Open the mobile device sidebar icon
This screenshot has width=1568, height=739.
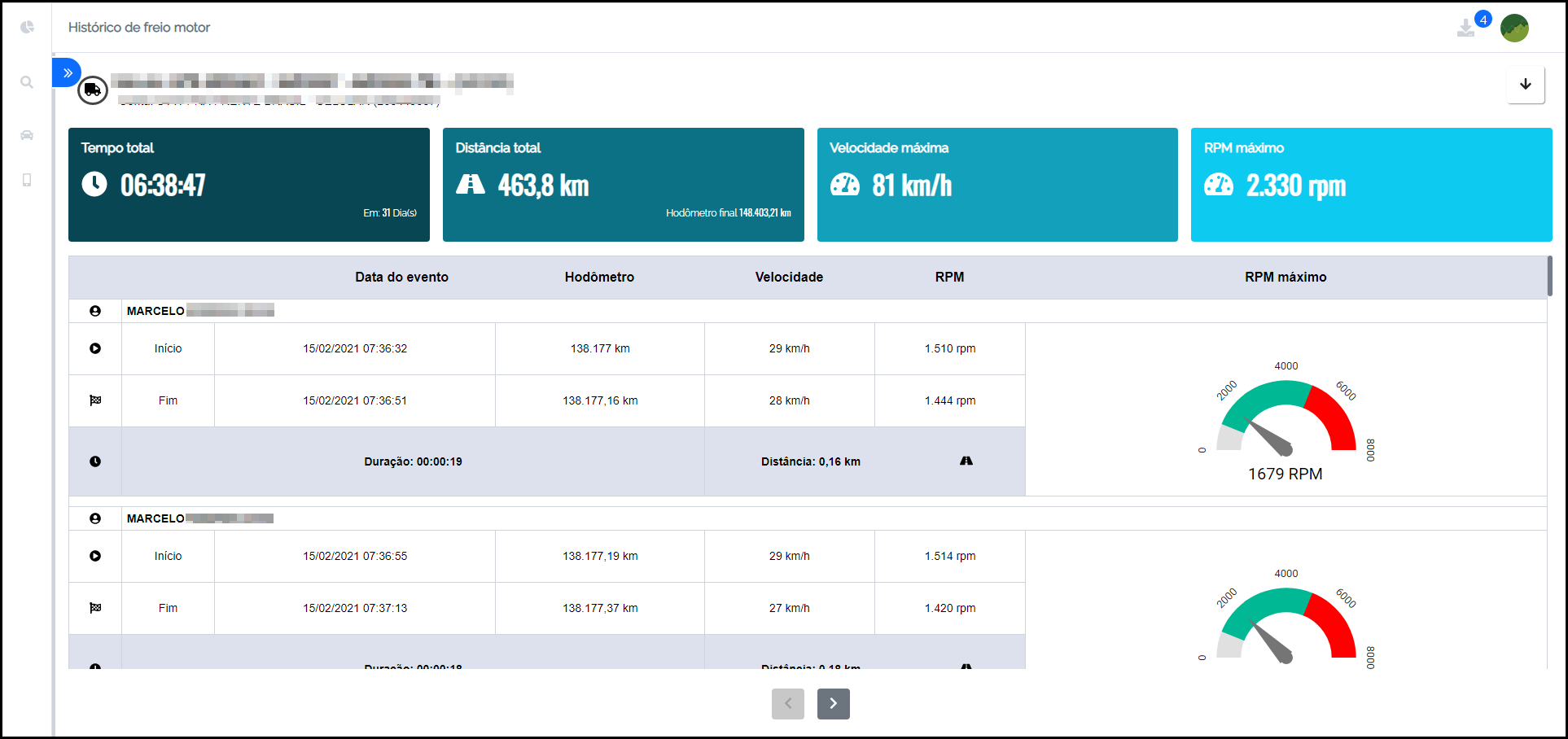(27, 180)
